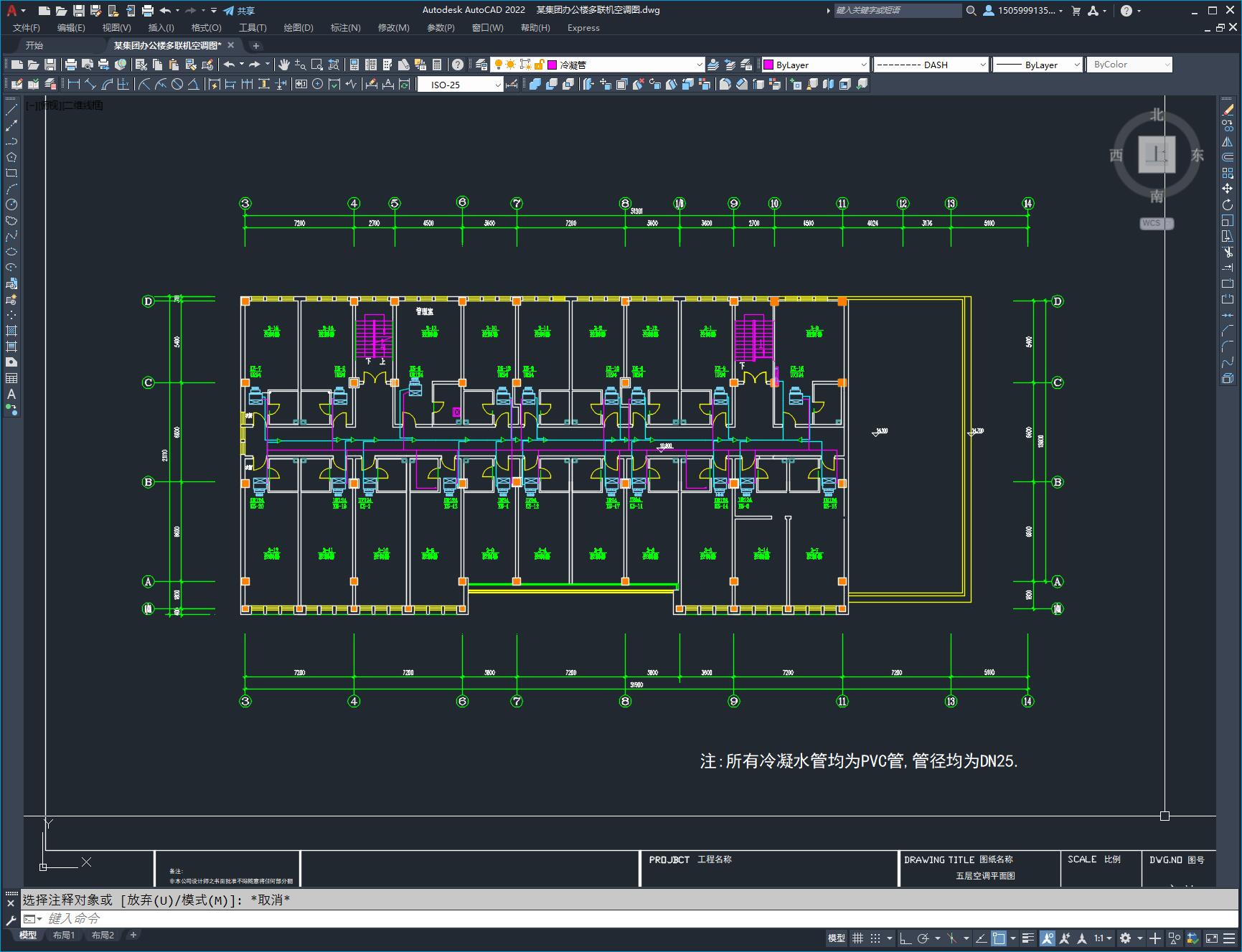
Task: Select the Revision Cloud tool
Action: coord(11,220)
